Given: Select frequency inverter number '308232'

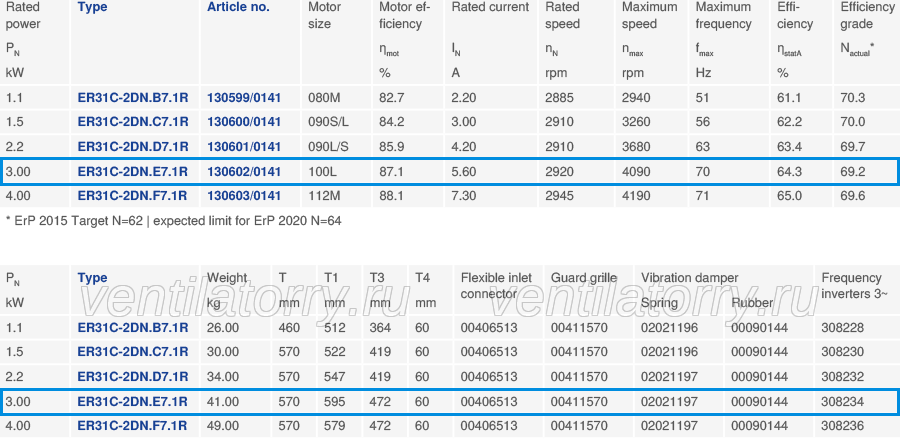Looking at the screenshot, I should 843,376.
